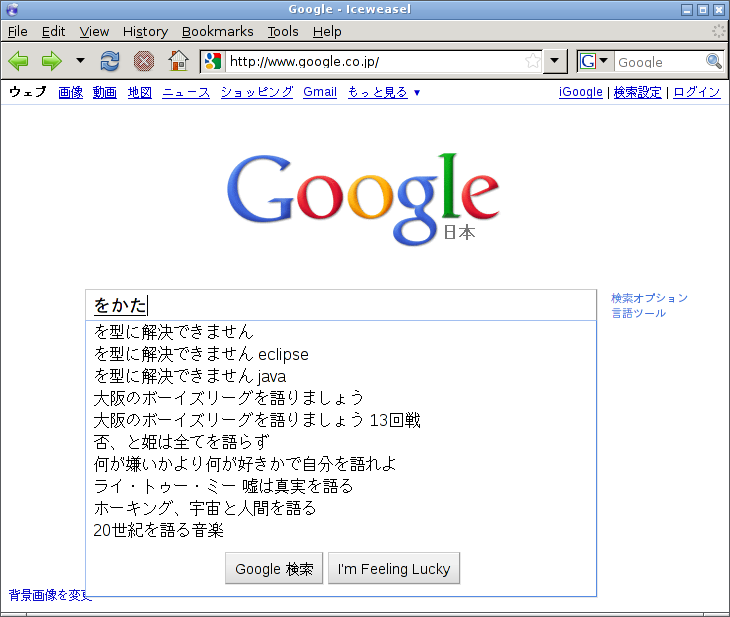Select suggestion 否、と姫は全てを語らず

pyautogui.click(x=341, y=442)
